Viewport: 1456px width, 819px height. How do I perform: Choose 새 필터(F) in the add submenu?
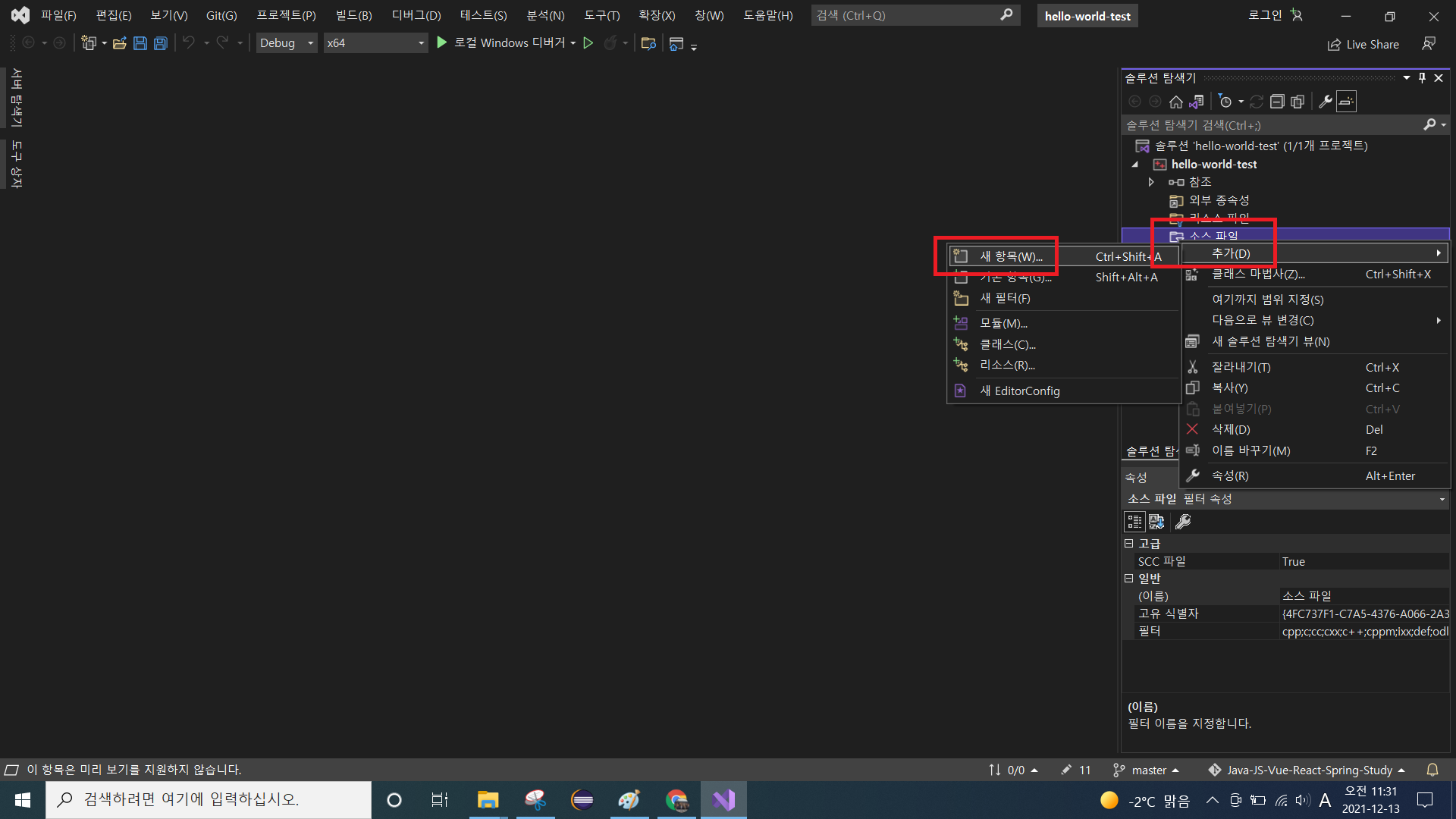pyautogui.click(x=1005, y=298)
